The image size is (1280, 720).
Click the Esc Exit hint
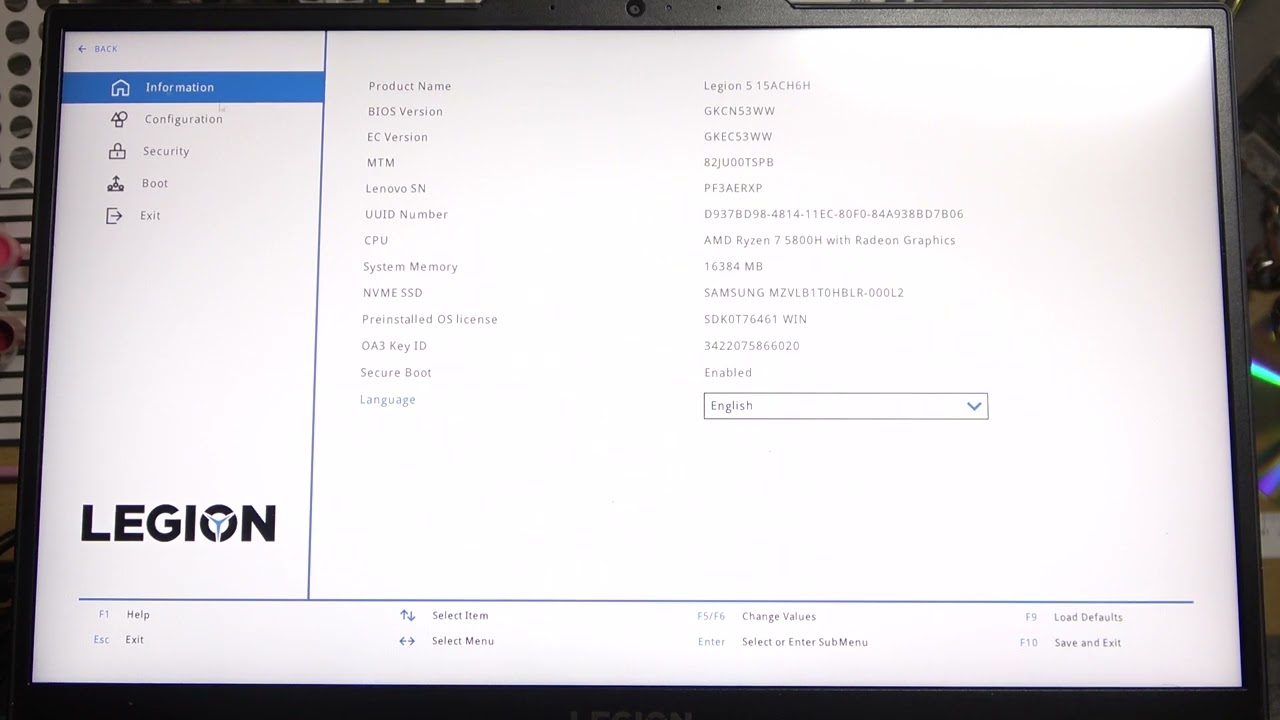pos(119,640)
